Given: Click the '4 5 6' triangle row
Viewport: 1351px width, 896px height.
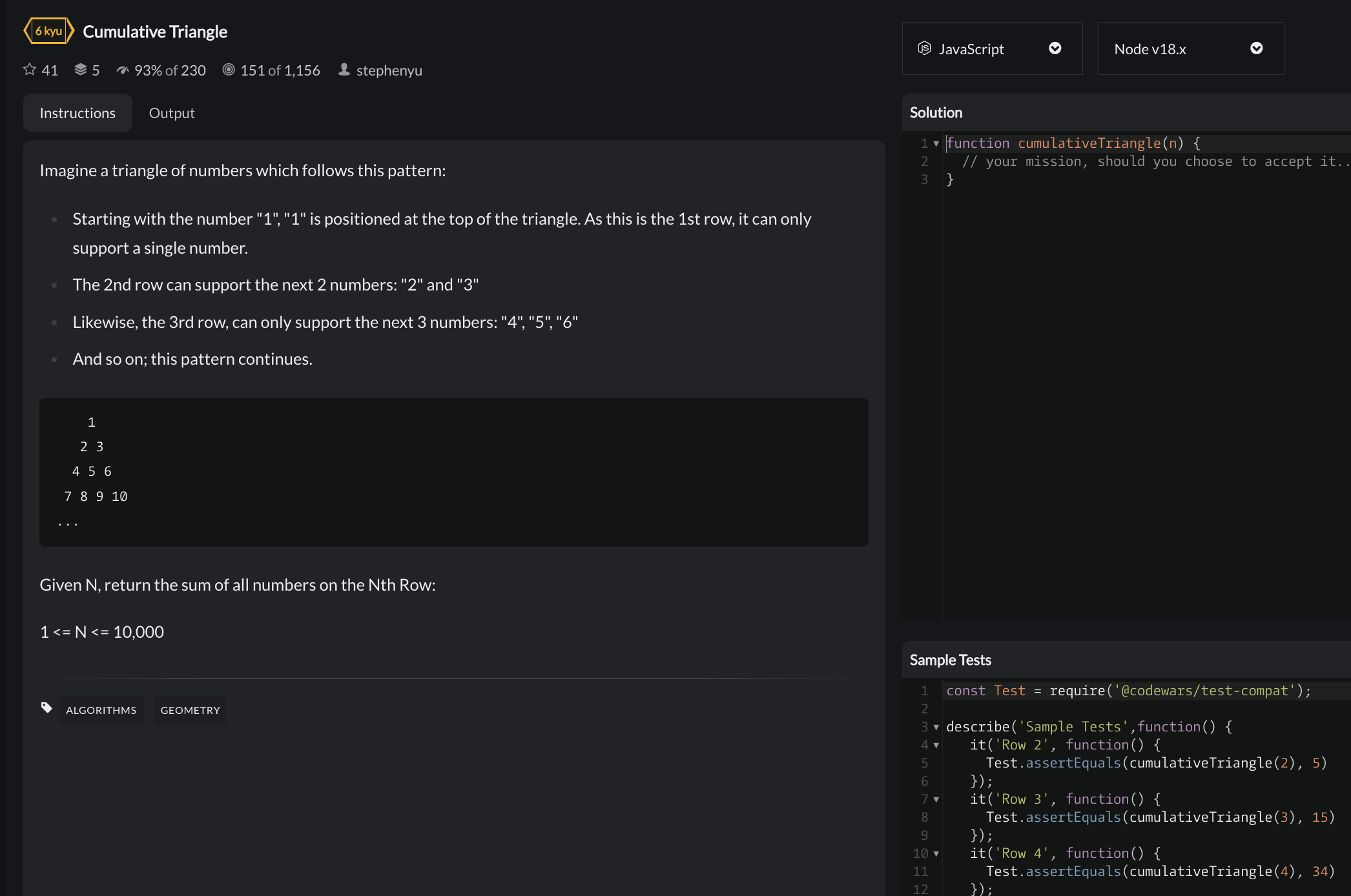Looking at the screenshot, I should 92,472.
